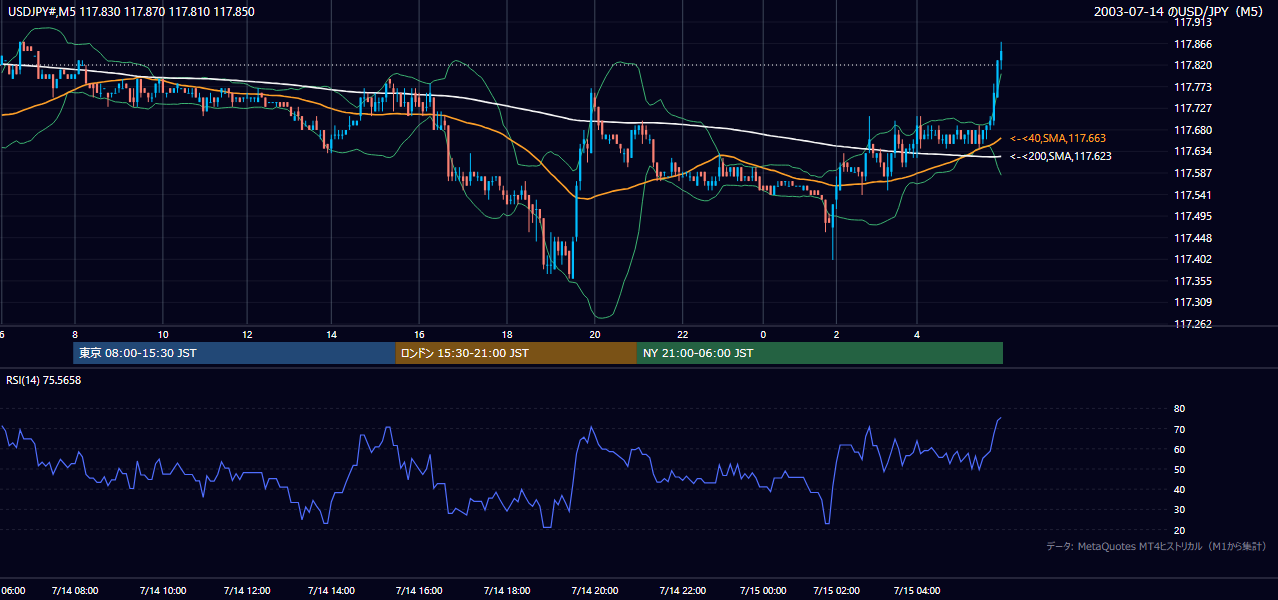1278x600 pixels.
Task: Click the 117.866 price axis label
Action: (1193, 44)
